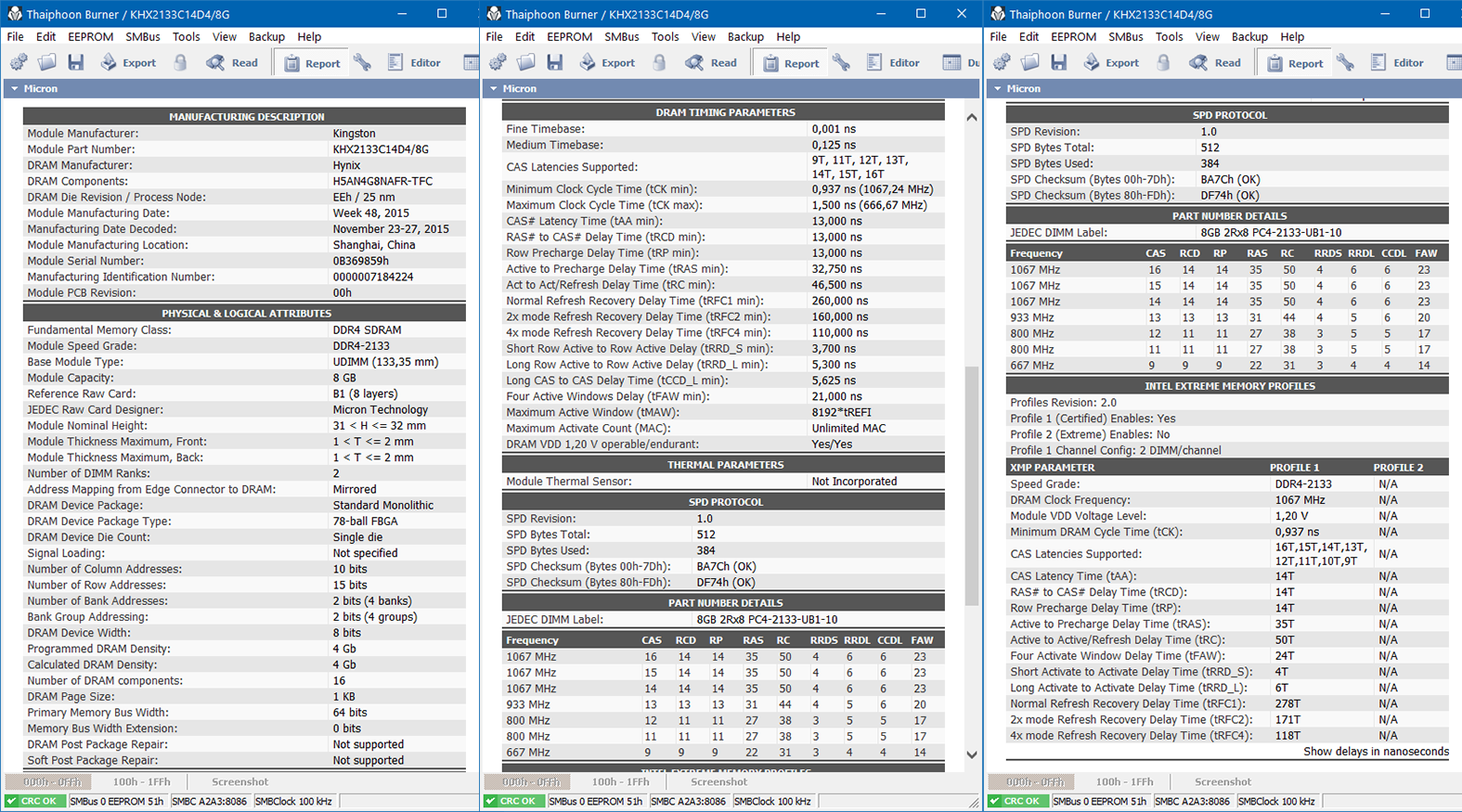
Task: Click Export in the right window toolbar
Action: [1111, 62]
